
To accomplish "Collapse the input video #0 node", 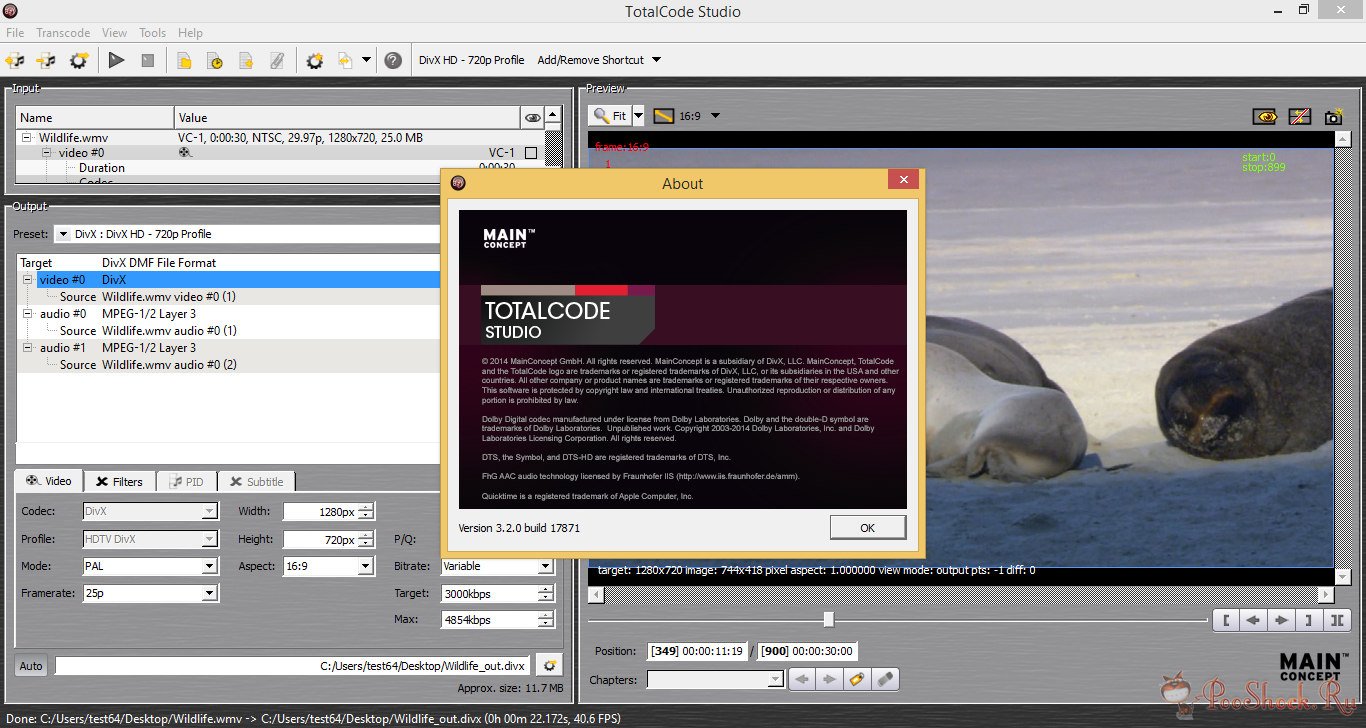I will click(x=47, y=153).
